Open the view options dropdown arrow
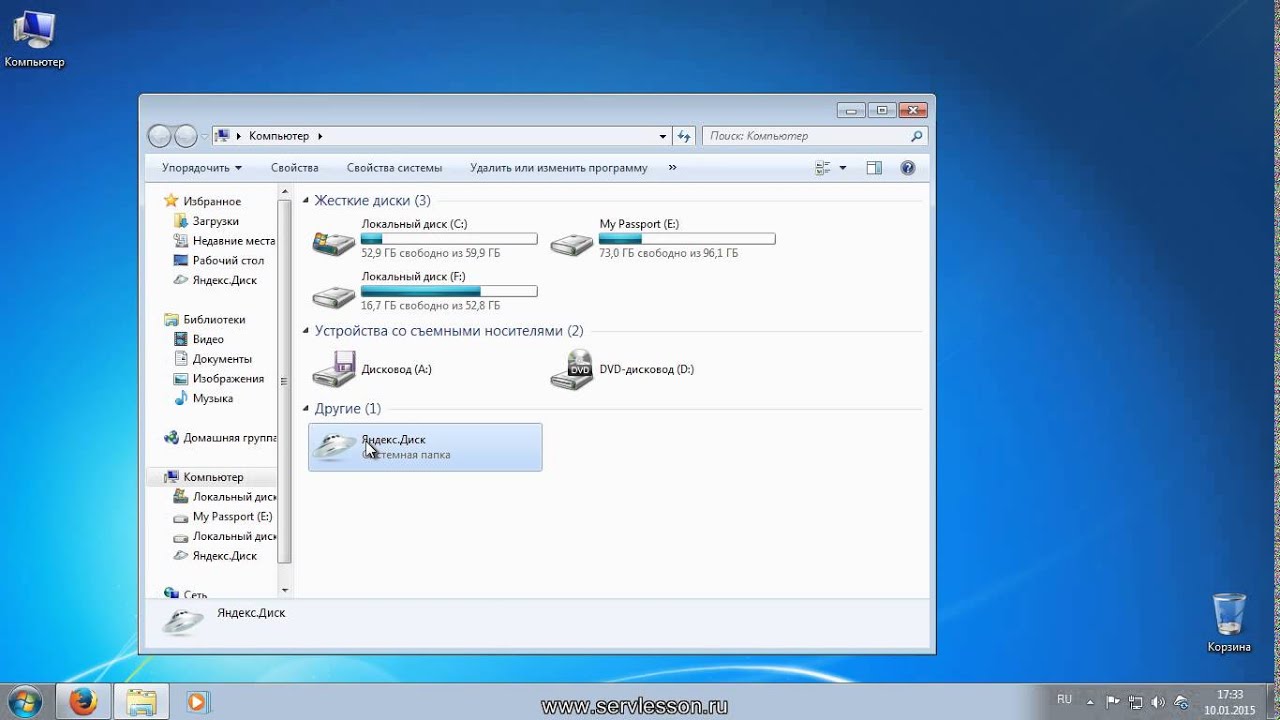 pyautogui.click(x=843, y=168)
